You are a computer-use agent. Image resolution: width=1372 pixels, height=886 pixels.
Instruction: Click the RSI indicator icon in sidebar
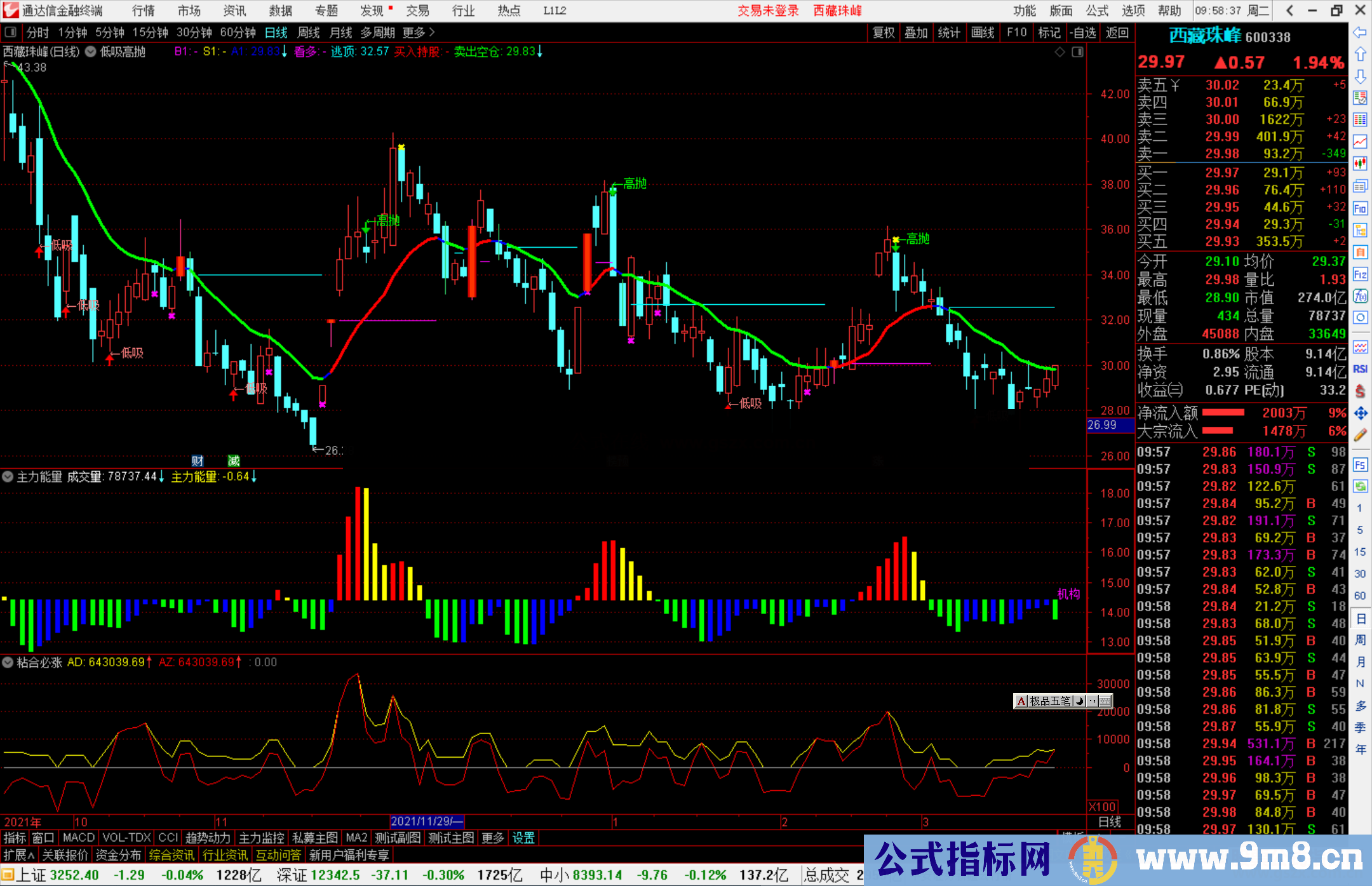point(1360,369)
